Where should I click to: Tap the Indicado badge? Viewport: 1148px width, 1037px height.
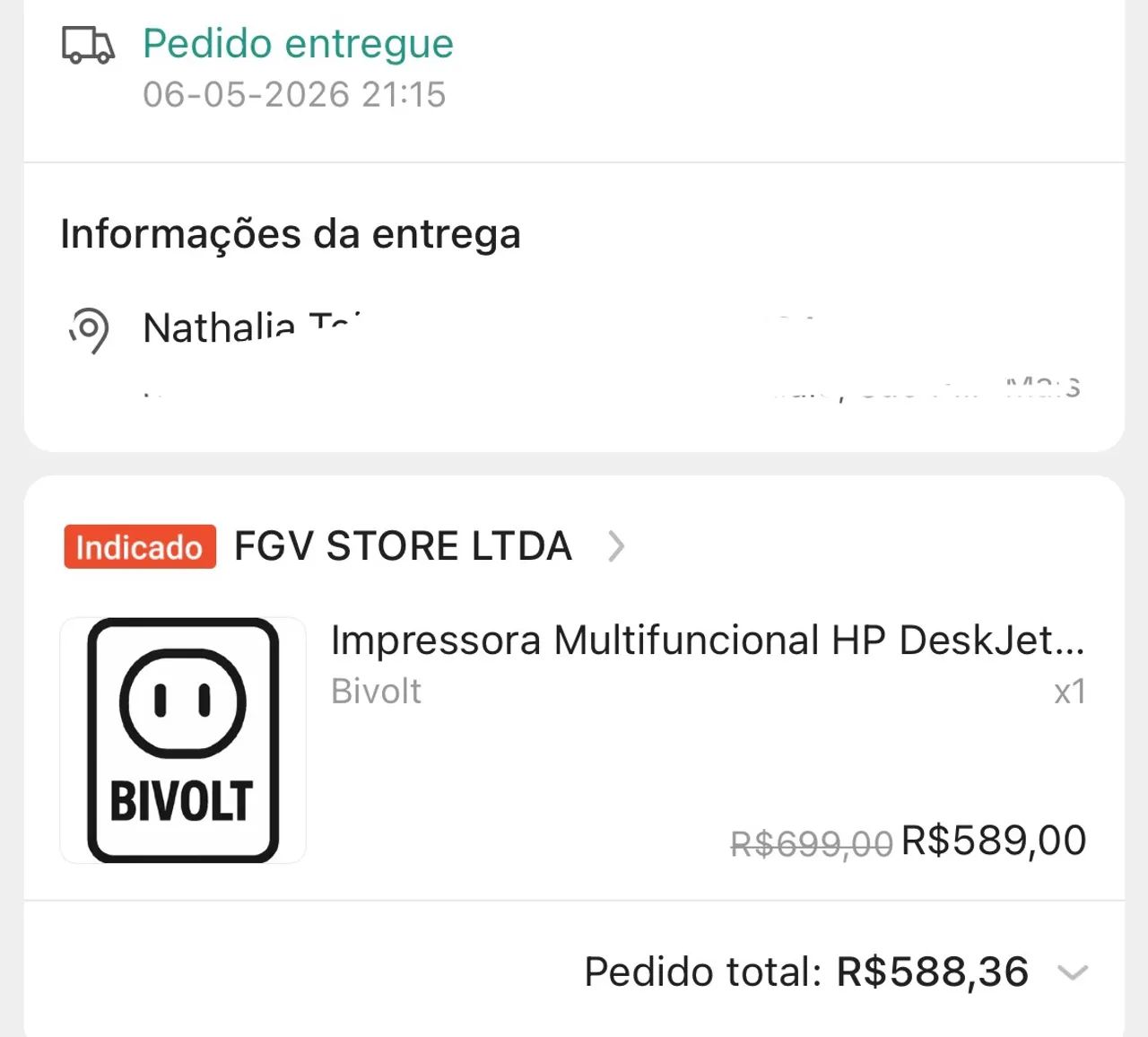140,546
